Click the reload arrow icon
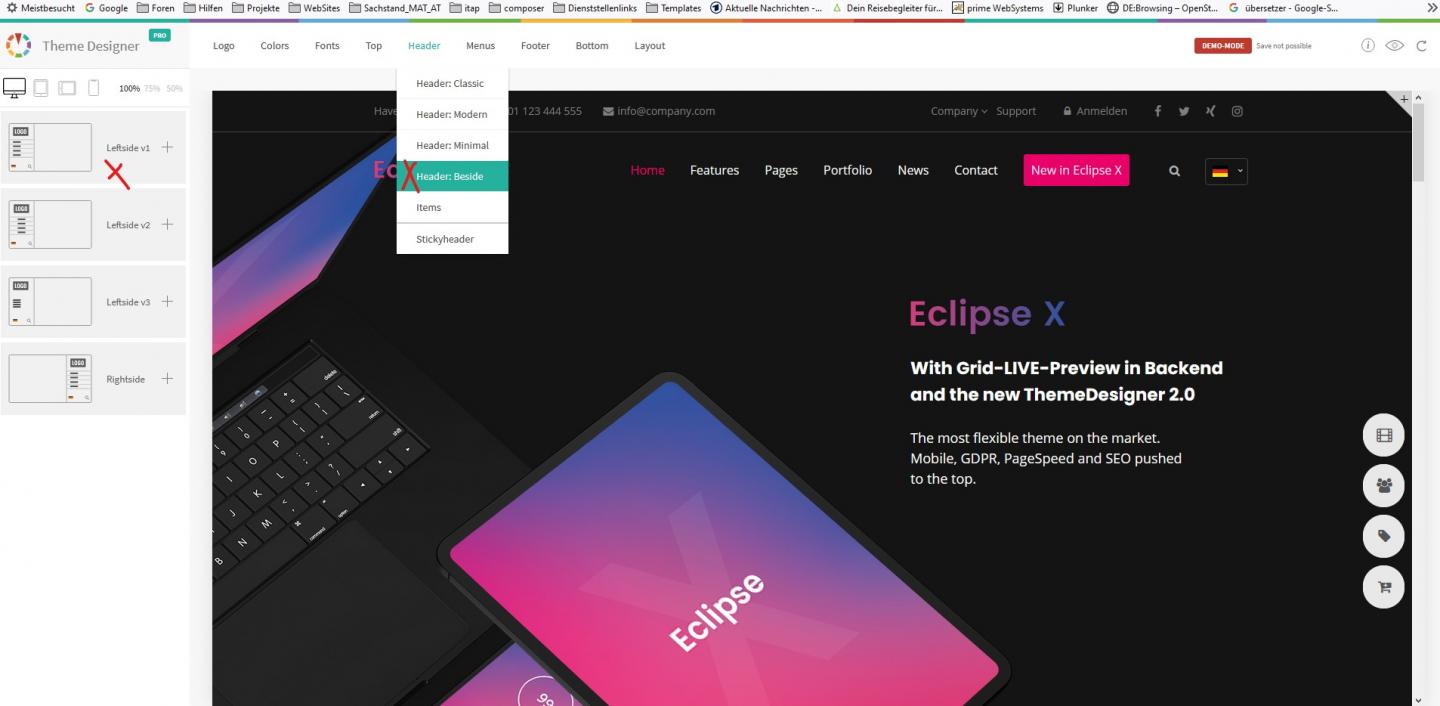The height and width of the screenshot is (706, 1440). point(1421,46)
